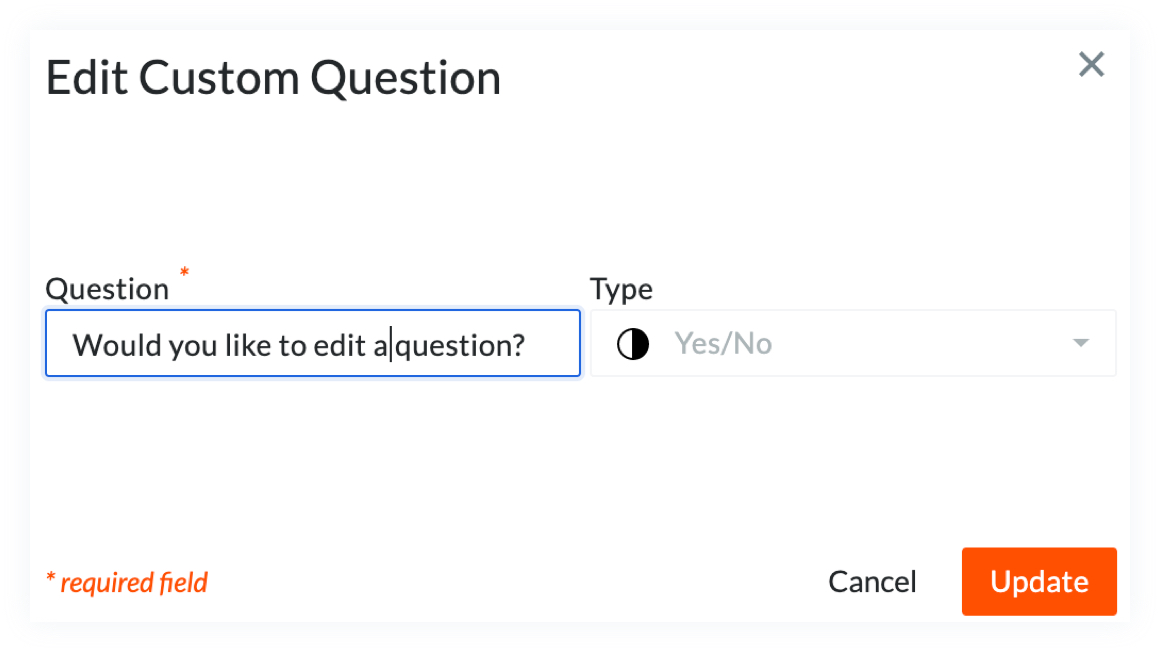Click the Edit Custom Question title
Viewport: 1160px width, 652px height.
[272, 77]
